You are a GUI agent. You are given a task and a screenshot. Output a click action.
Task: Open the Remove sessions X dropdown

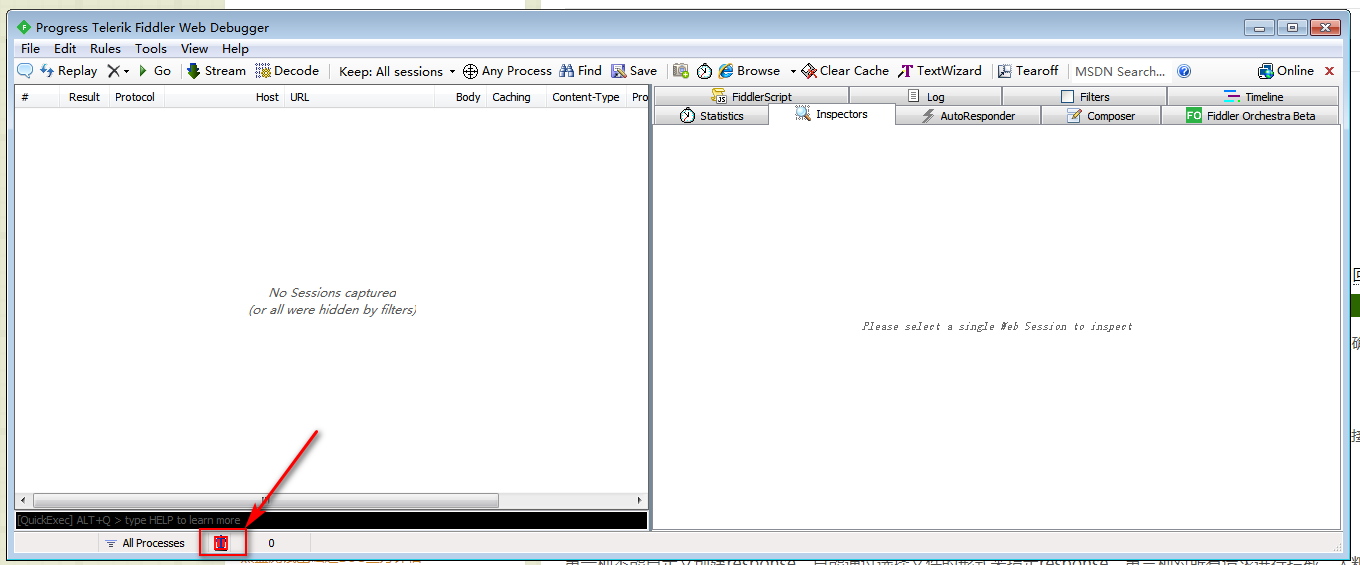pyautogui.click(x=118, y=71)
